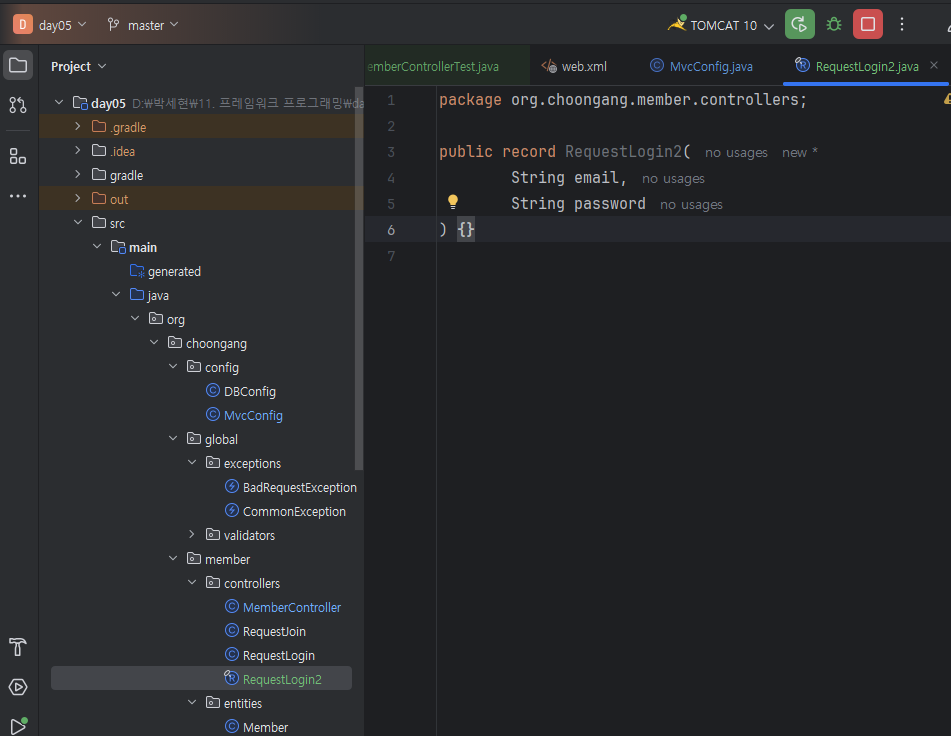Expand the validators folder

192,535
